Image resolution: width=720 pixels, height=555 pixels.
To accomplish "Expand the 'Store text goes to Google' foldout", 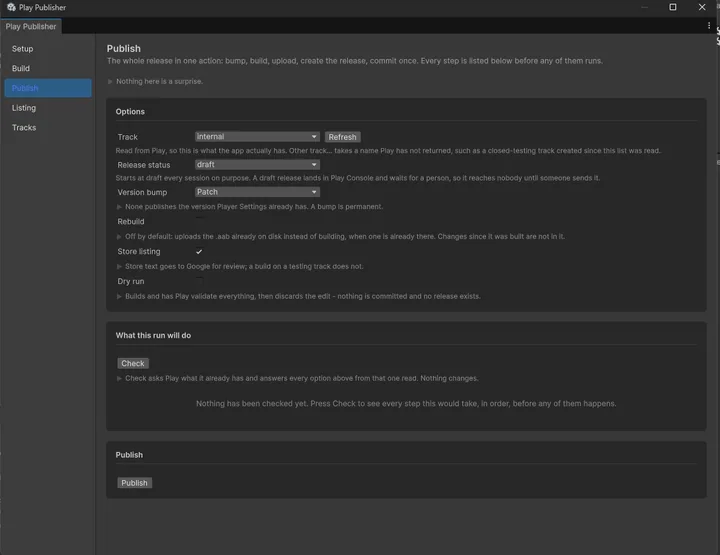I will coord(119,266).
